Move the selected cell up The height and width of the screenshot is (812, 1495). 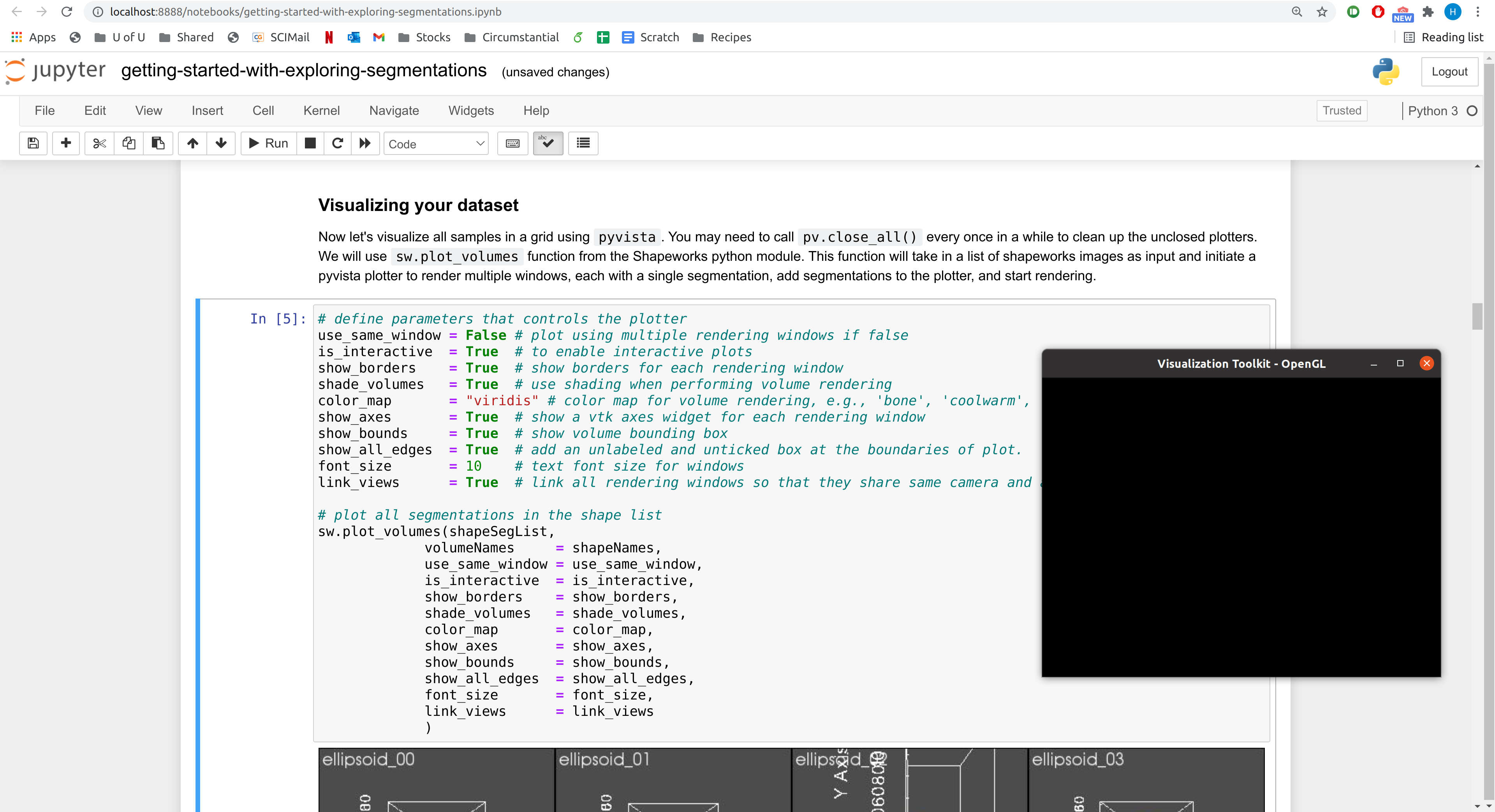tap(193, 143)
